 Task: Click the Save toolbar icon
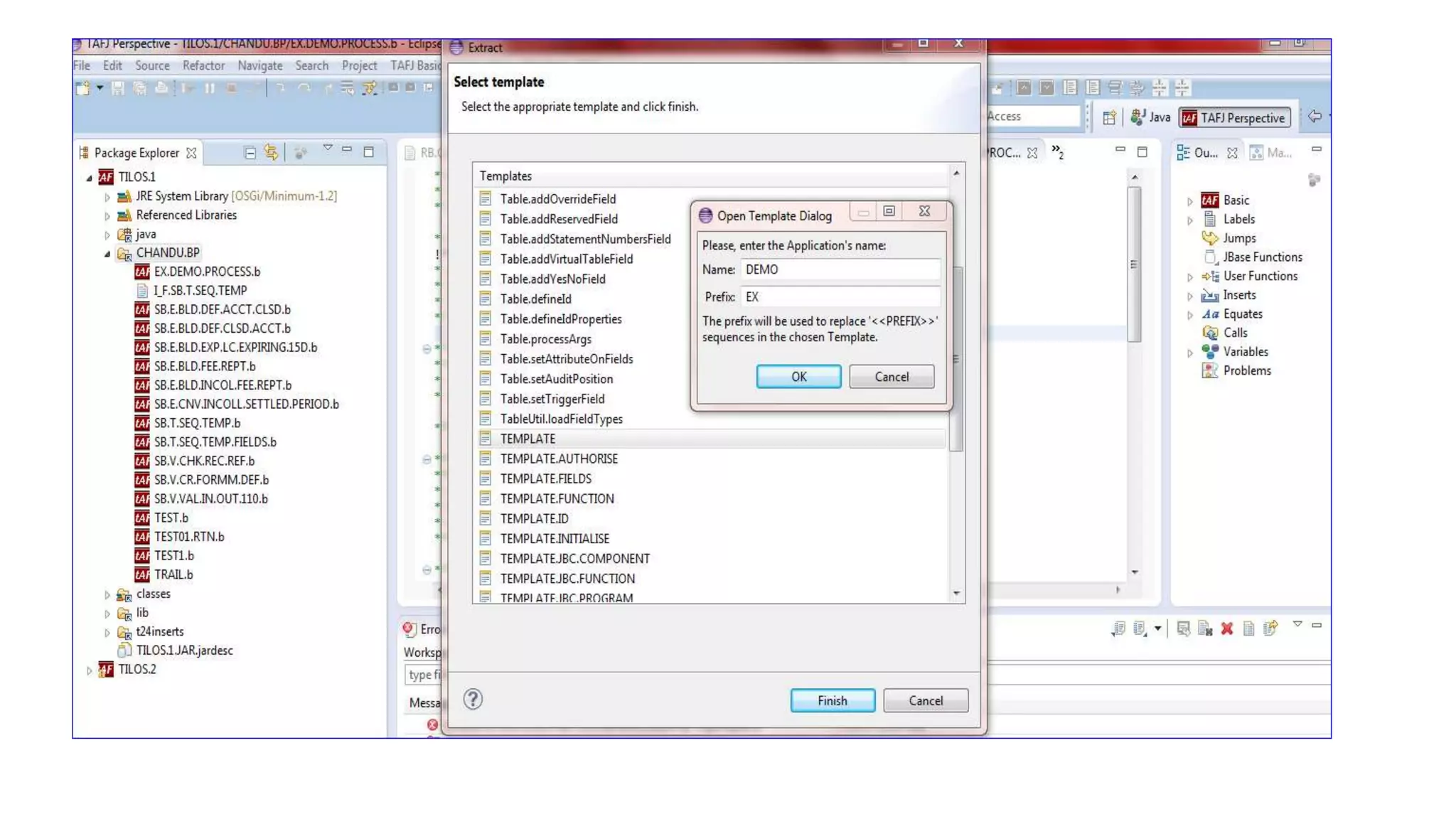click(x=118, y=88)
